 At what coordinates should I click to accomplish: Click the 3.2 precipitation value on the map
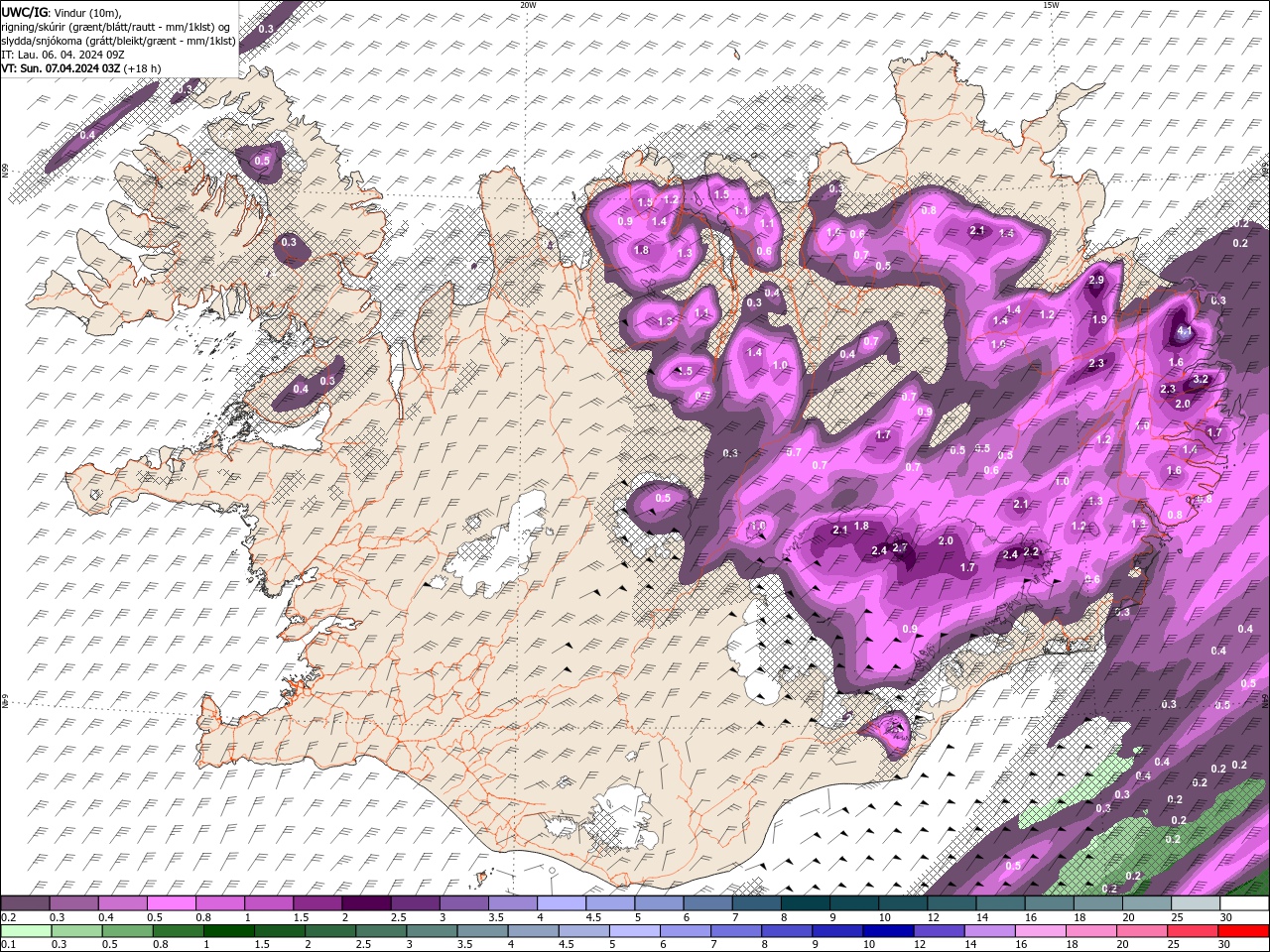coord(1200,379)
